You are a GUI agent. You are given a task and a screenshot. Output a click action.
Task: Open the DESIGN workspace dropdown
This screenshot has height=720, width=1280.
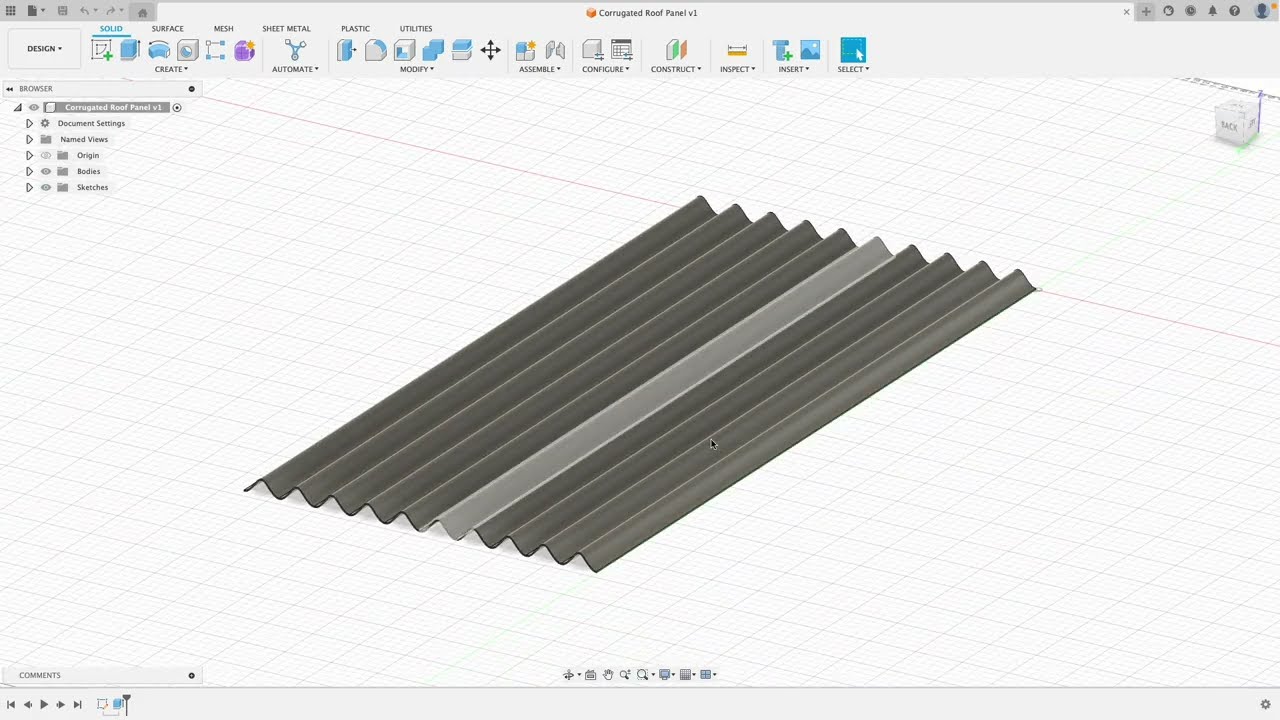point(44,49)
